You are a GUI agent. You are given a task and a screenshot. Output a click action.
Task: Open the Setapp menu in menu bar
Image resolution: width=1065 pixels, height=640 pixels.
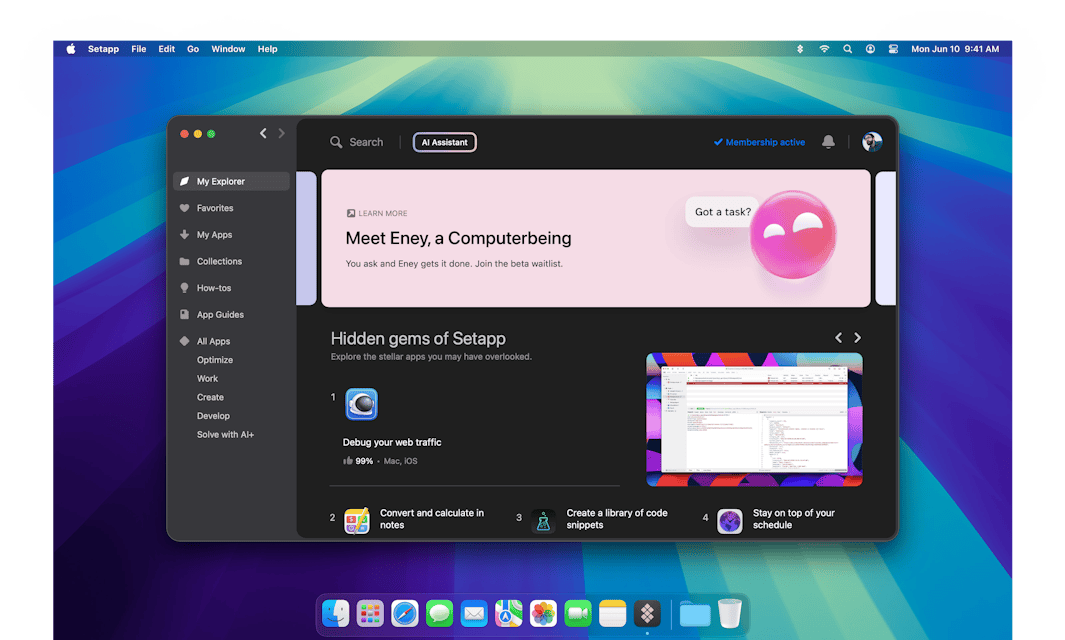point(103,49)
